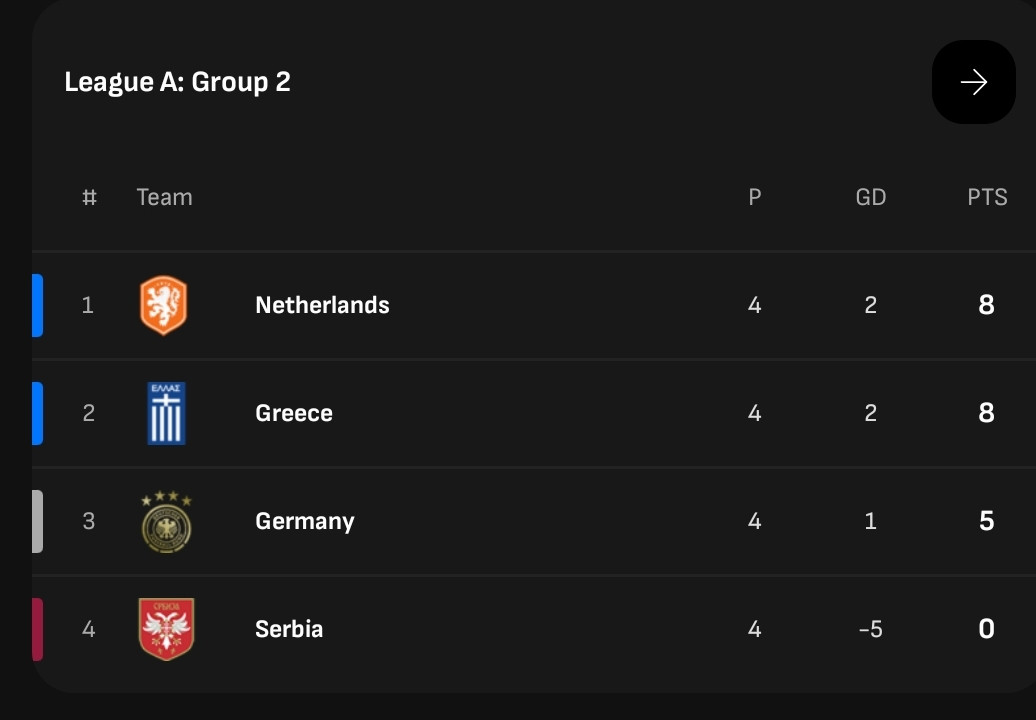The image size is (1036, 720).
Task: Click the Team column header
Action: [165, 197]
